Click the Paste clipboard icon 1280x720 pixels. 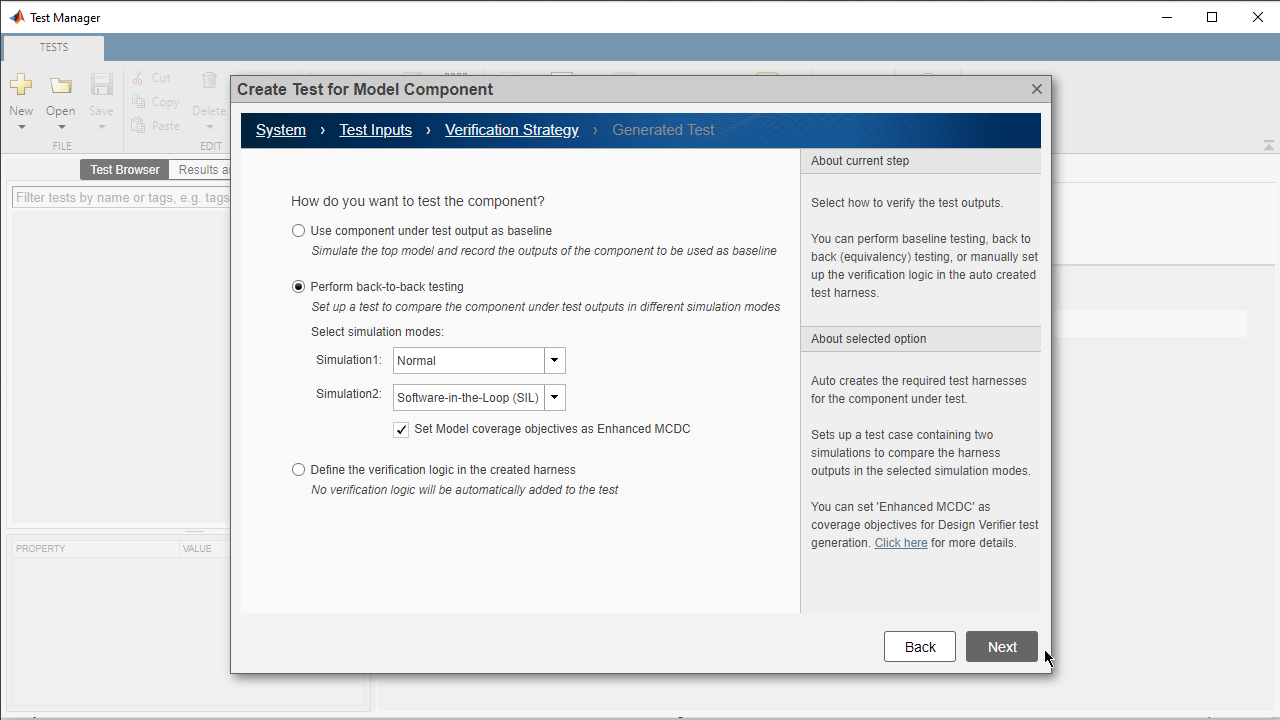[x=138, y=126]
